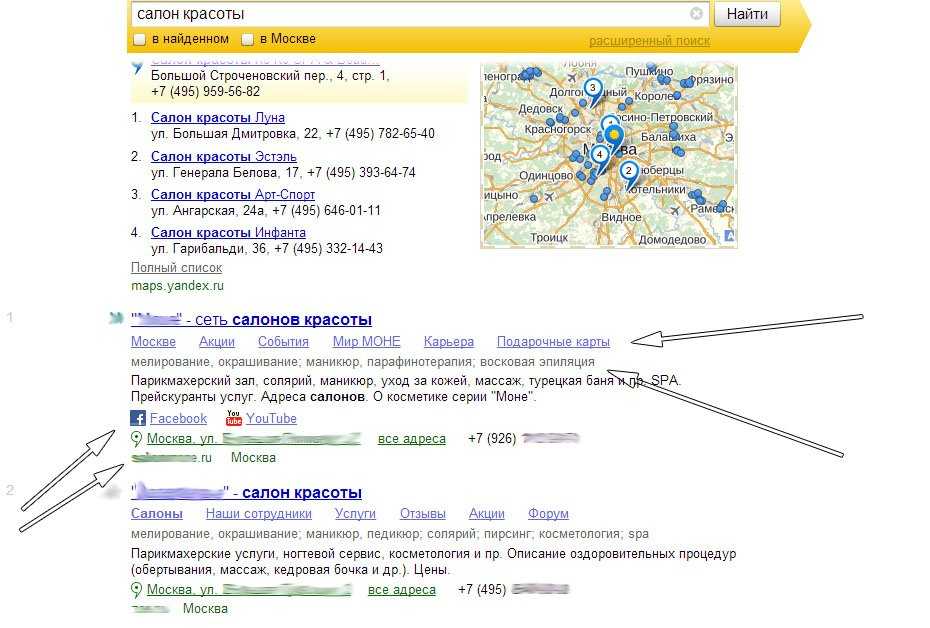Open the 'Наши сотрудники' sitelink
The image size is (930, 628).
click(x=259, y=514)
